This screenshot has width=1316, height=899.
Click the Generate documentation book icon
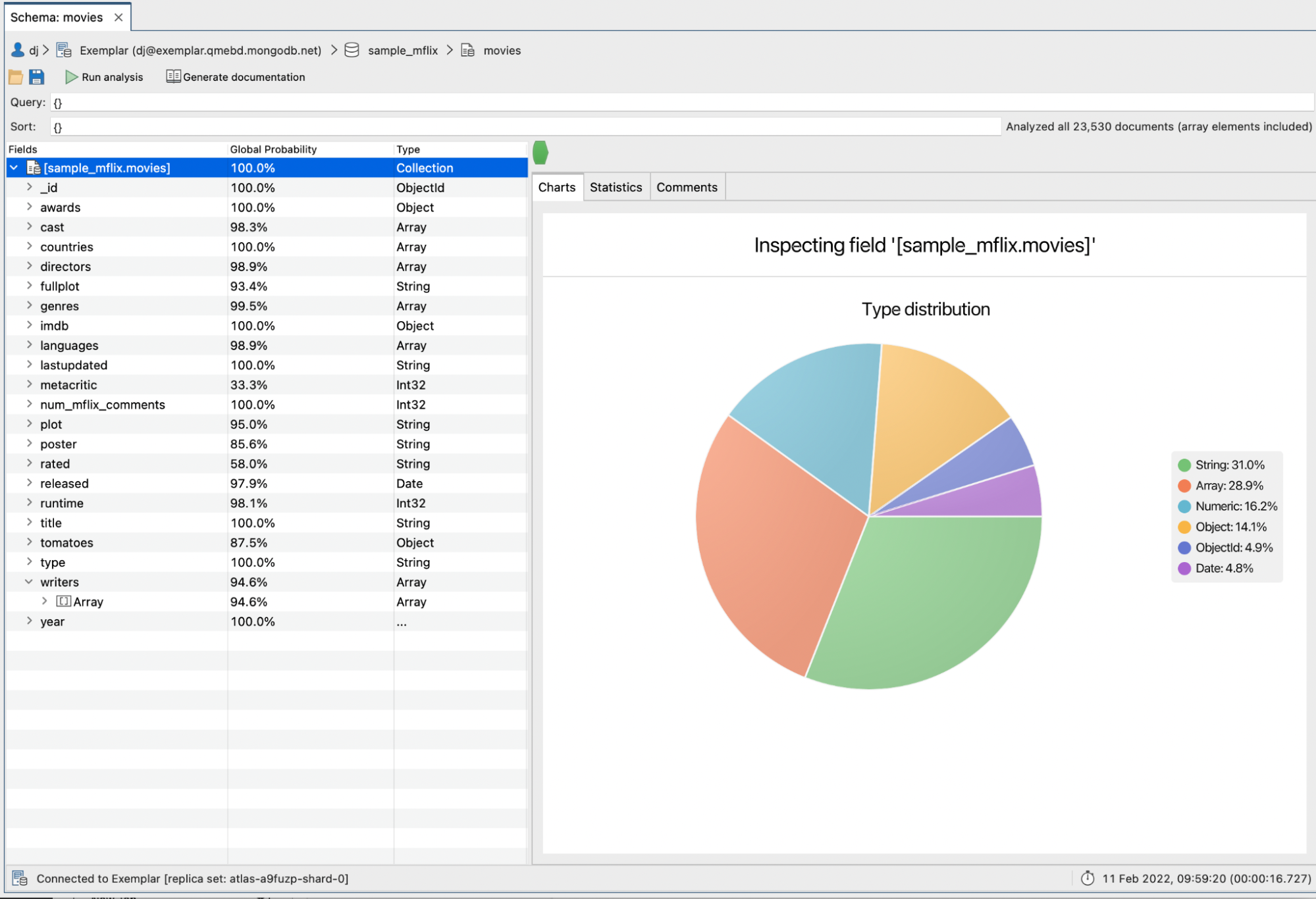pos(173,76)
